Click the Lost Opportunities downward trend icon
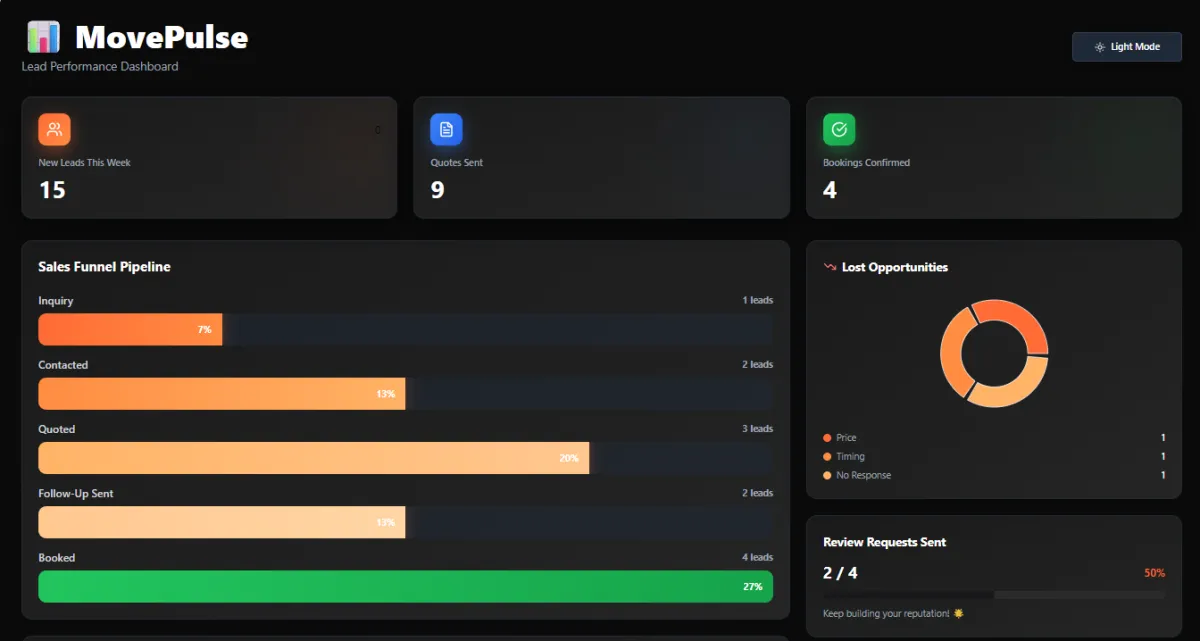Image resolution: width=1200 pixels, height=641 pixels. (829, 267)
